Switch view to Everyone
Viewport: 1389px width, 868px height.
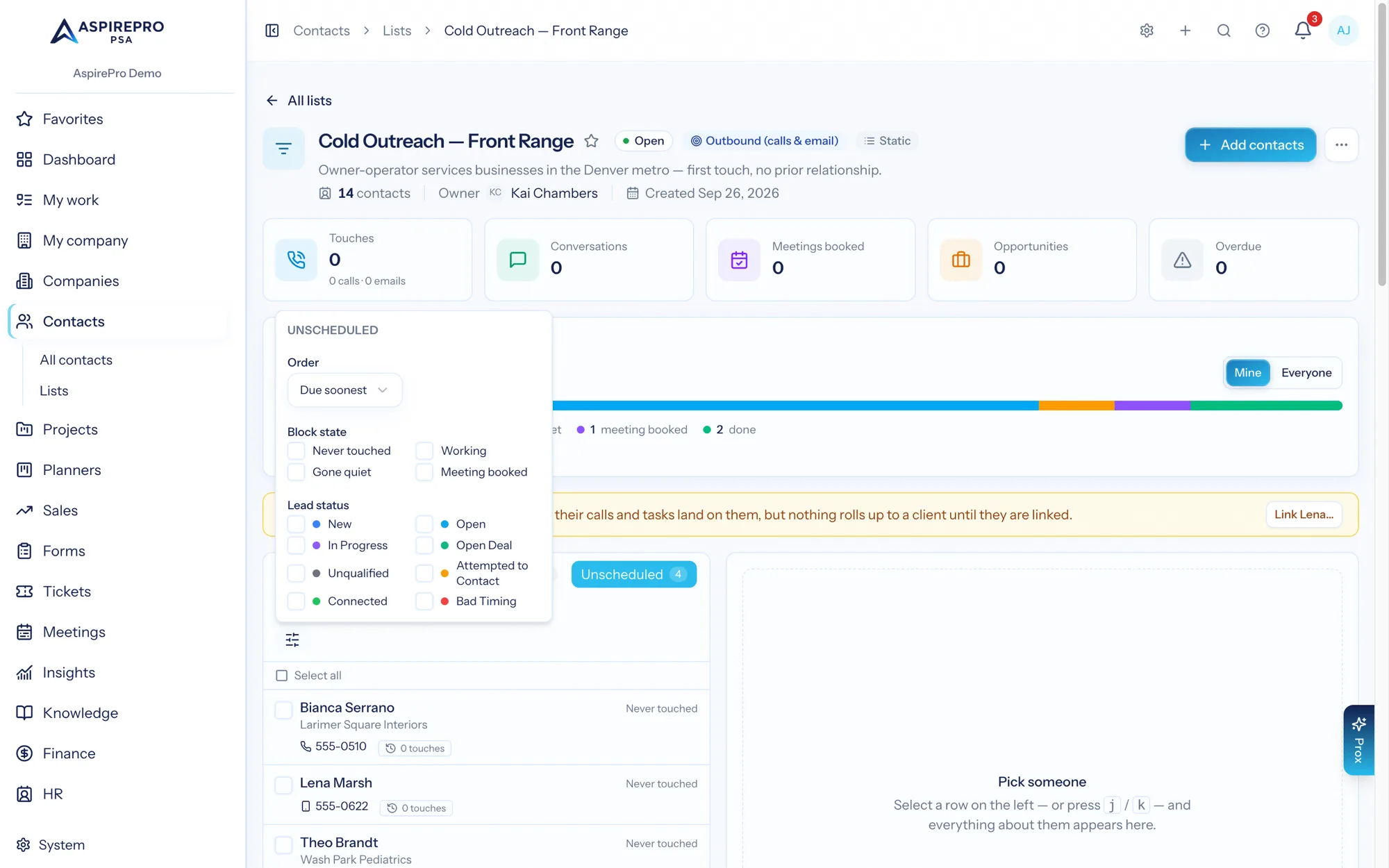click(x=1306, y=373)
